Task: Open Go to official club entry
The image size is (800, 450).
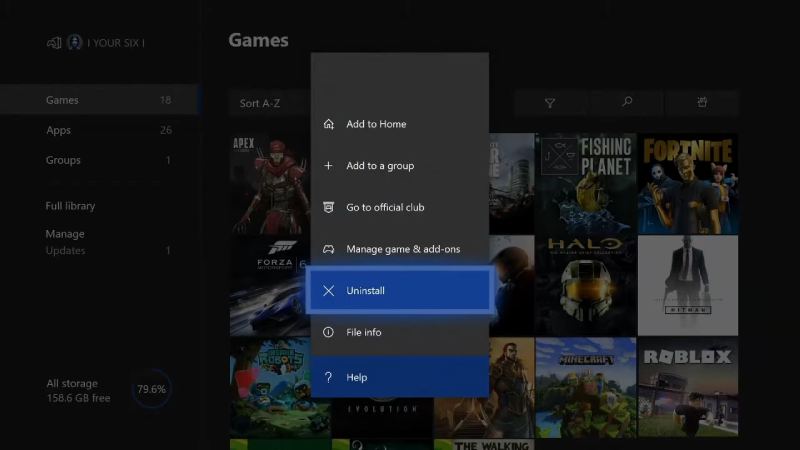Action: click(x=399, y=207)
